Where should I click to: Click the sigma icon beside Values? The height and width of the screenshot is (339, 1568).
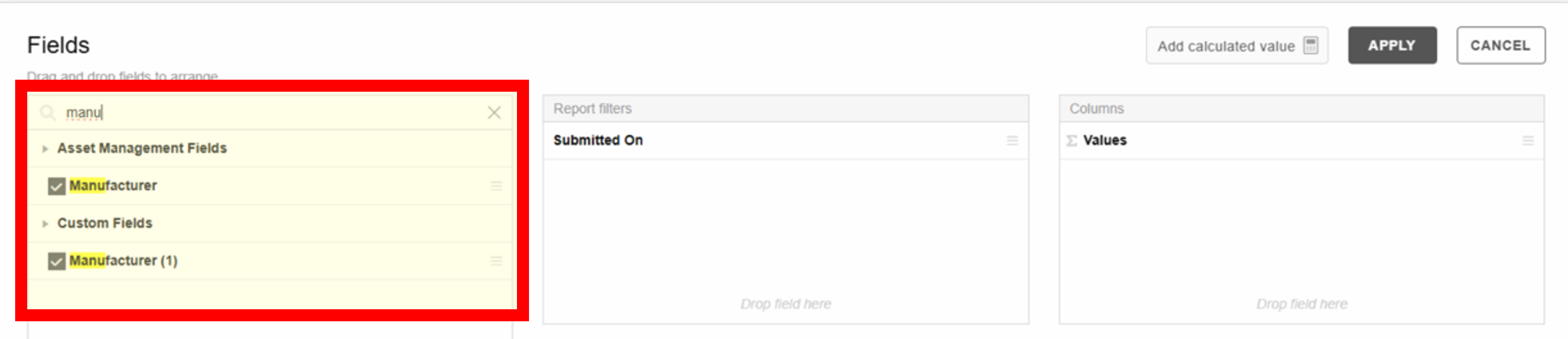[x=1072, y=140]
